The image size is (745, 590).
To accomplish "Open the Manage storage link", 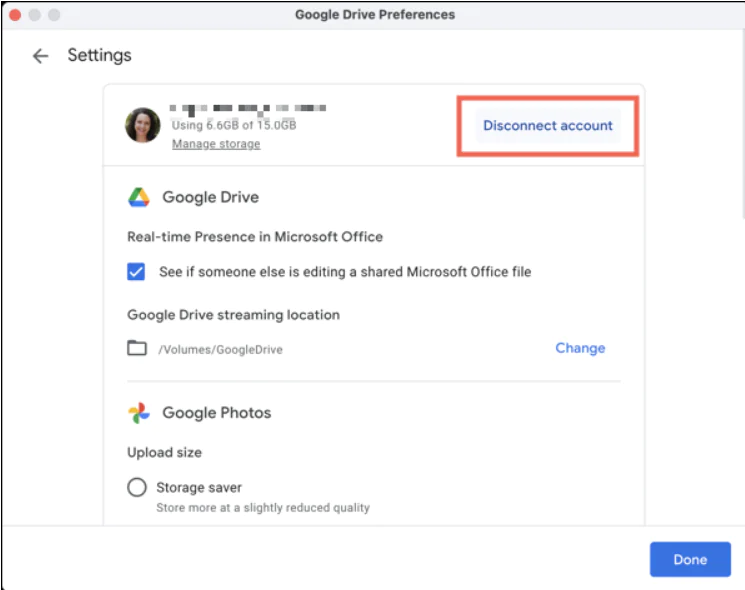I will [x=216, y=144].
